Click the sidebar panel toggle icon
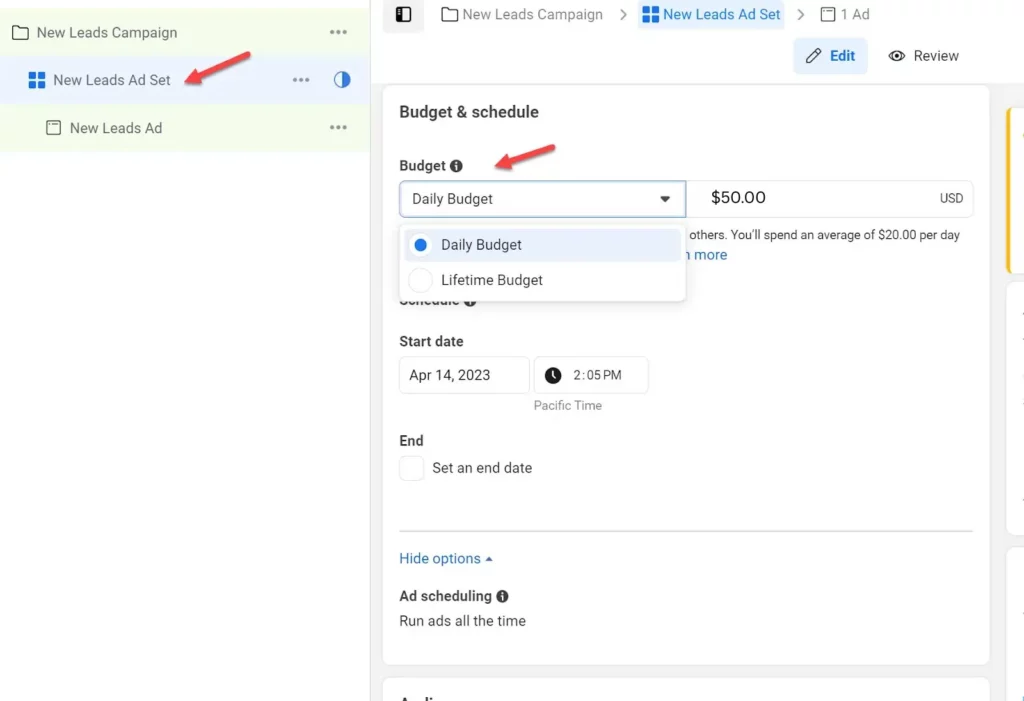The height and width of the screenshot is (701, 1024). click(403, 14)
